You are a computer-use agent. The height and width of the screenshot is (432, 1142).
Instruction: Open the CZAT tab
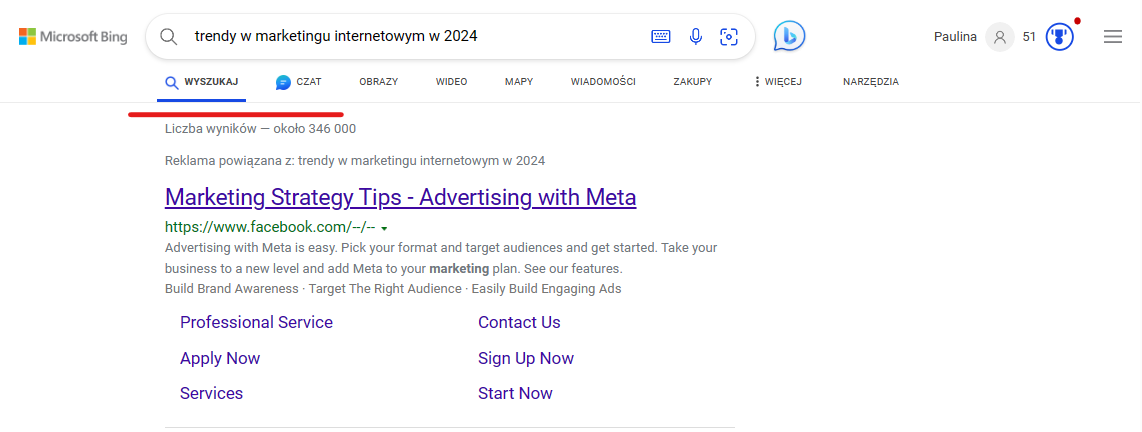[299, 82]
